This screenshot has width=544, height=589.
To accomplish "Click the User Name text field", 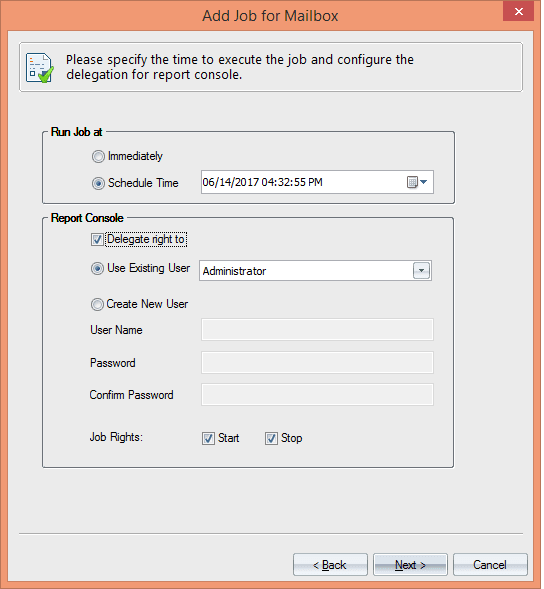I will tap(317, 330).
